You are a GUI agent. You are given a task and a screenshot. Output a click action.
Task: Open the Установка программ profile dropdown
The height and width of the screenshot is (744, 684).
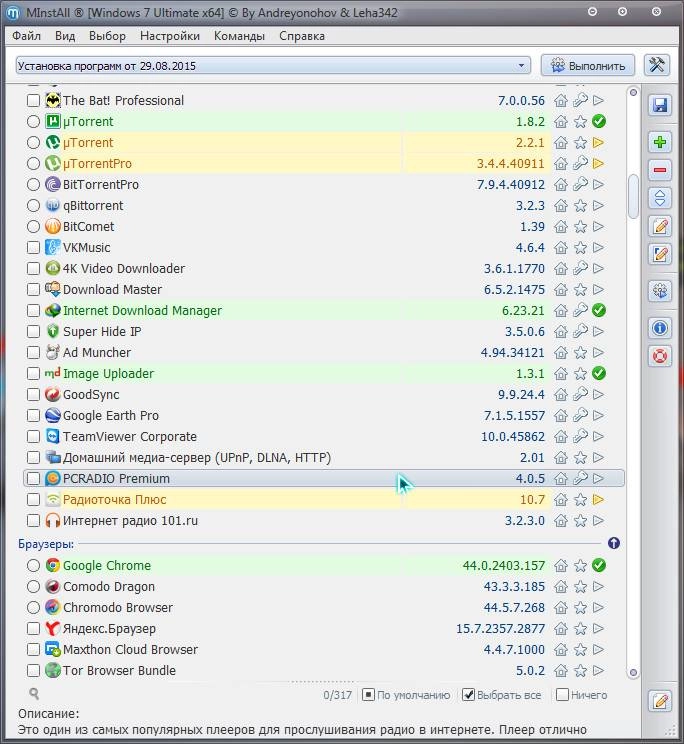point(273,65)
